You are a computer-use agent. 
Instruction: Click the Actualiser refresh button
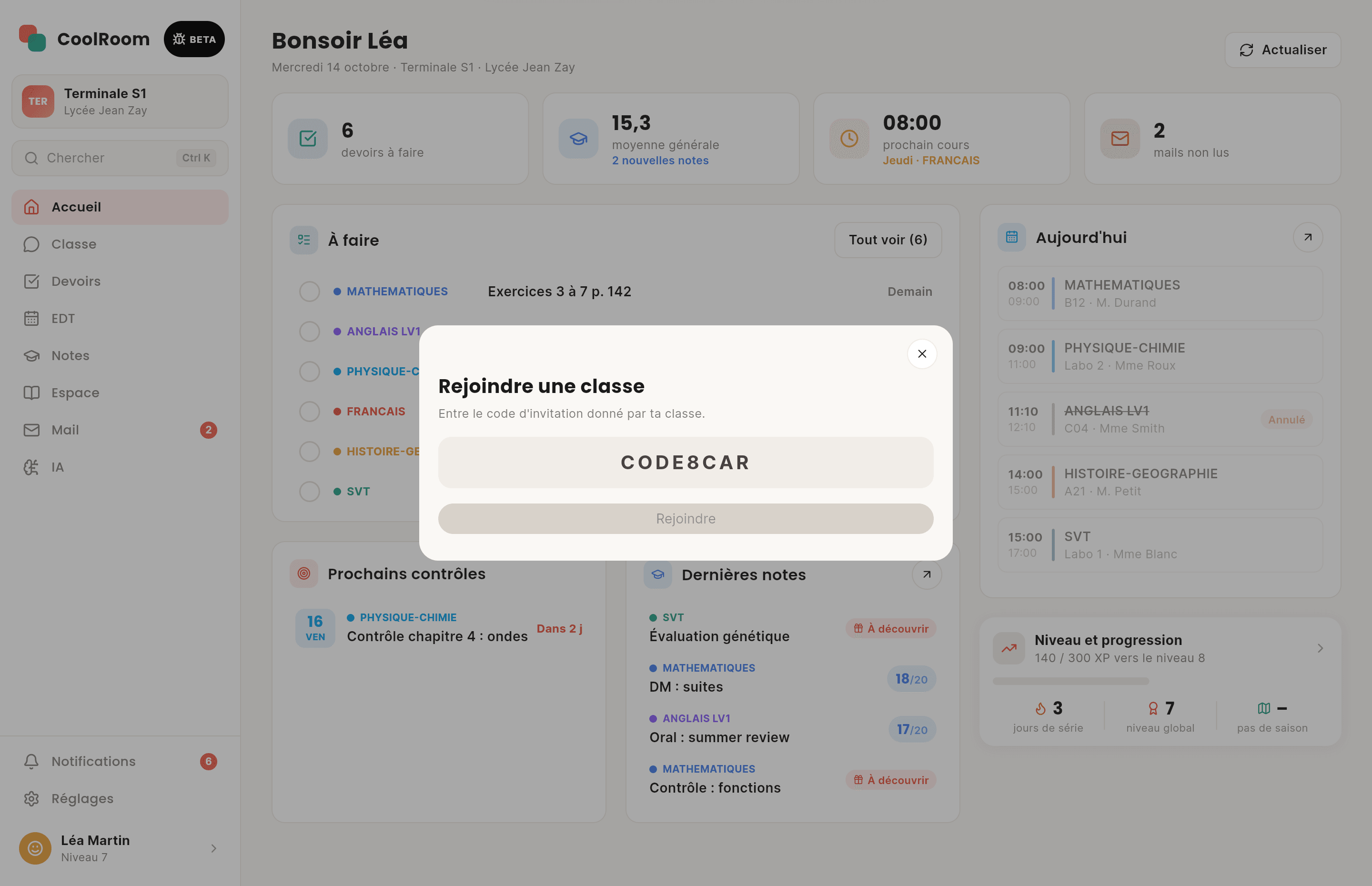point(1282,50)
